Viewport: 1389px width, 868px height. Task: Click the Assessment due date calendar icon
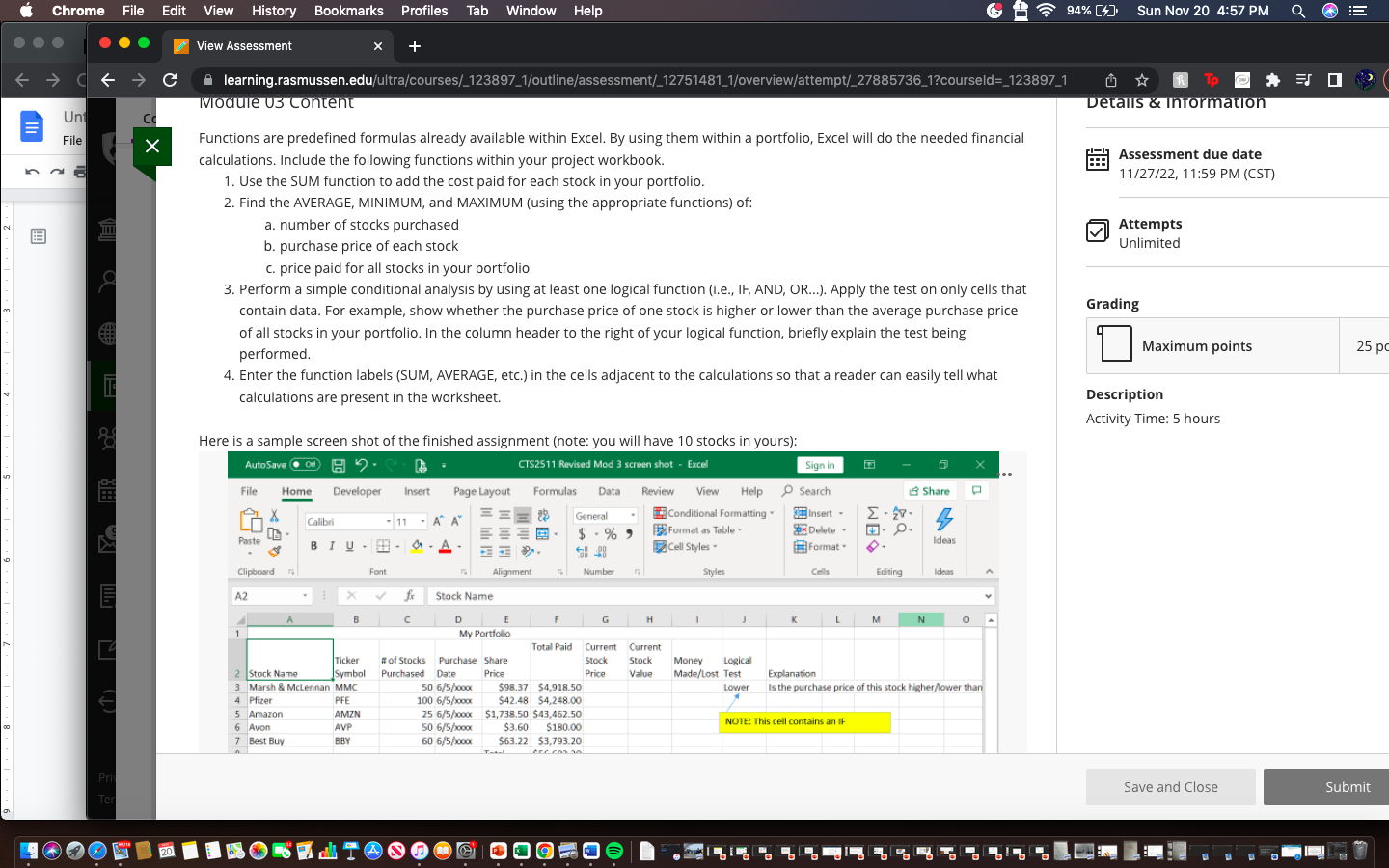pyautogui.click(x=1098, y=160)
